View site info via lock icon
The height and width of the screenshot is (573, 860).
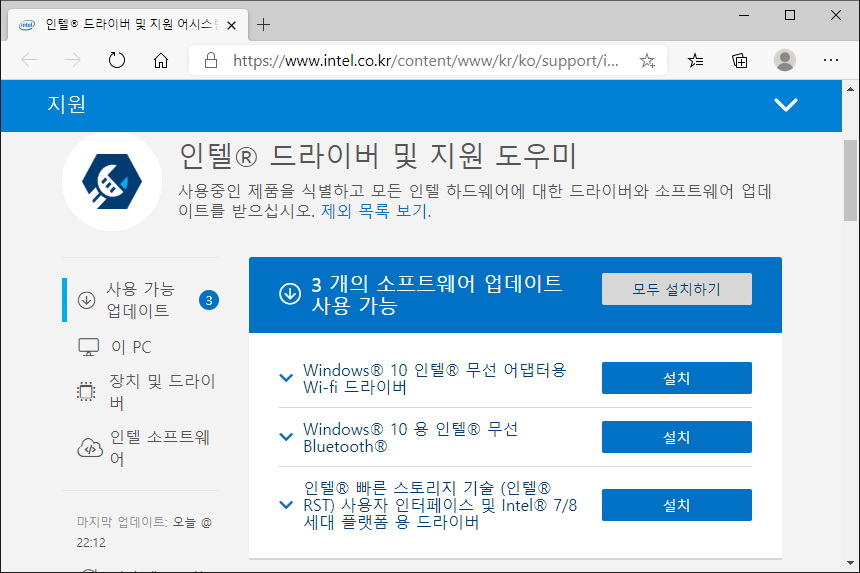point(211,60)
